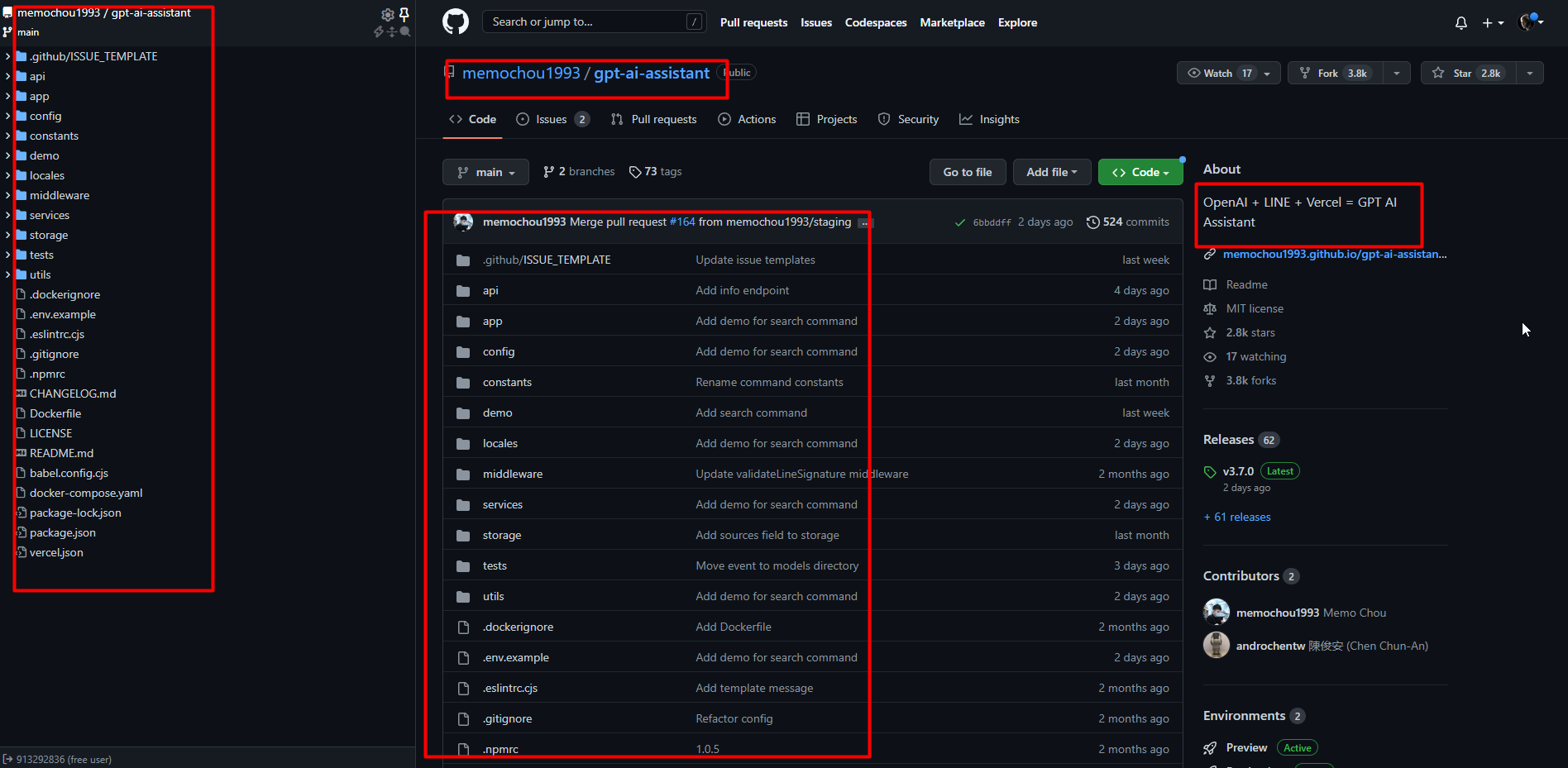Viewport: 1568px width, 768px height.
Task: Open the Fork options dropdown arrow
Action: coord(1397,73)
